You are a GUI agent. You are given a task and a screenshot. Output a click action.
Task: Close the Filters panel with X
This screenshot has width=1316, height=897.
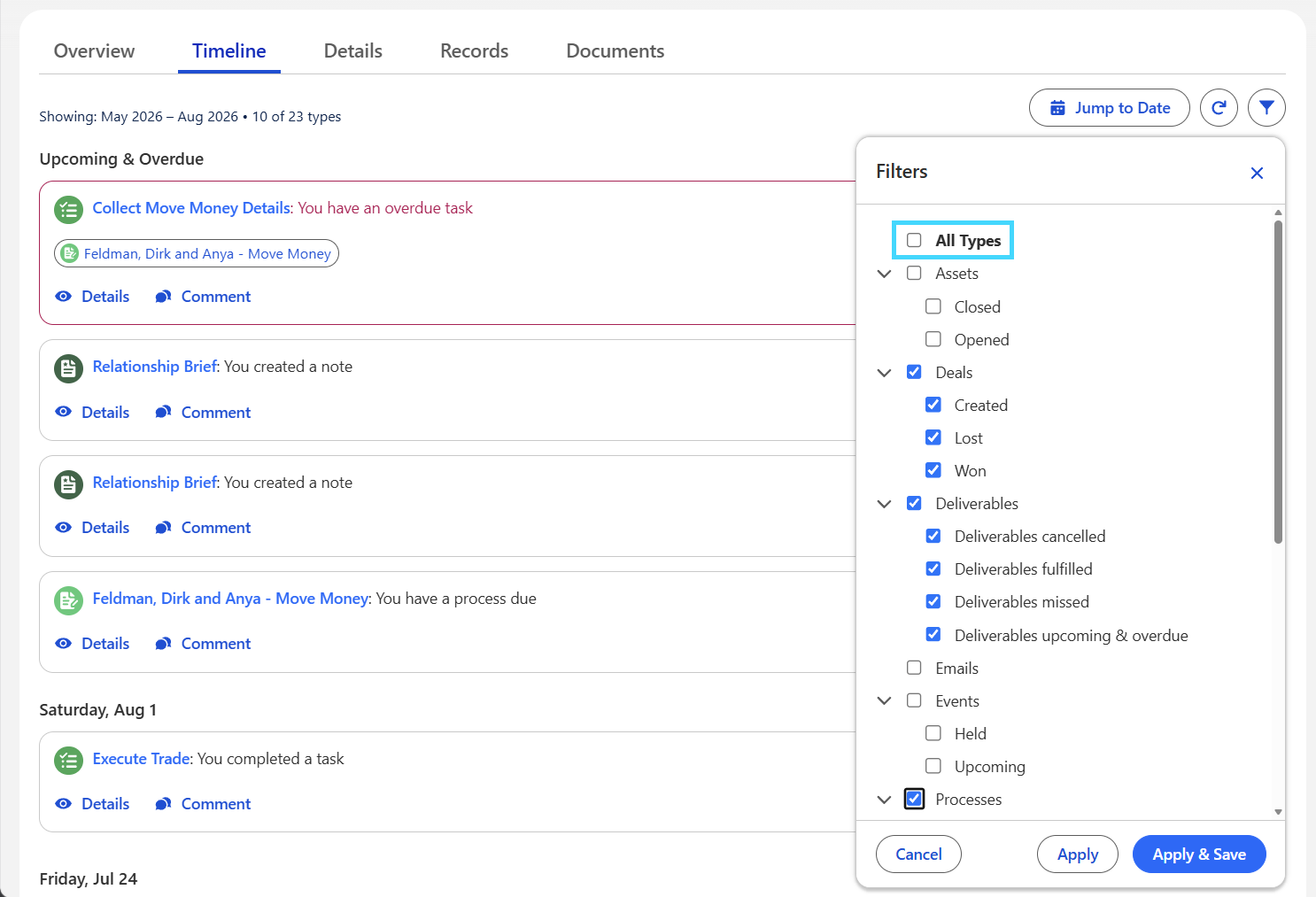pyautogui.click(x=1257, y=173)
